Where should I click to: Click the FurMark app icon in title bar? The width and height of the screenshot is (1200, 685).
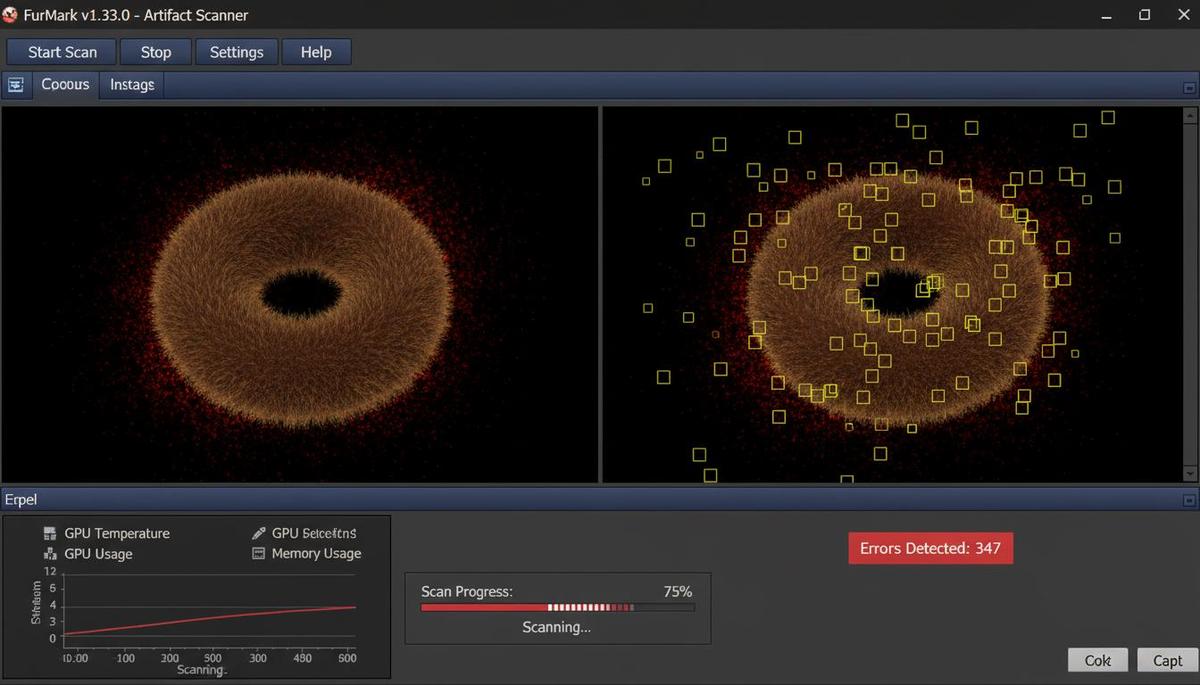coord(11,15)
